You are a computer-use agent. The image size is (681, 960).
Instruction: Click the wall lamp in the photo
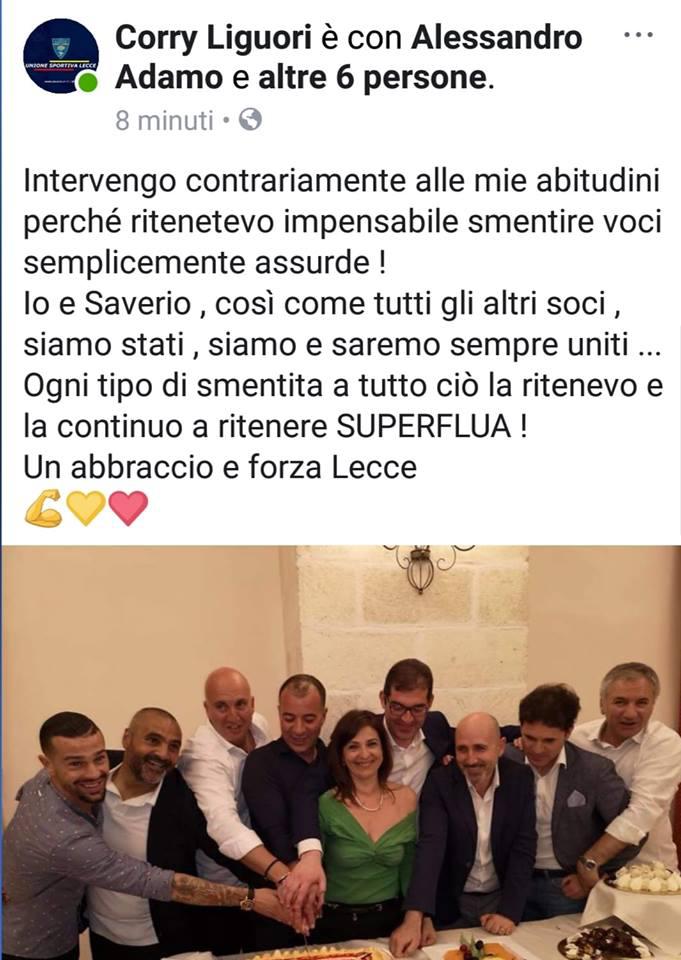(422, 569)
